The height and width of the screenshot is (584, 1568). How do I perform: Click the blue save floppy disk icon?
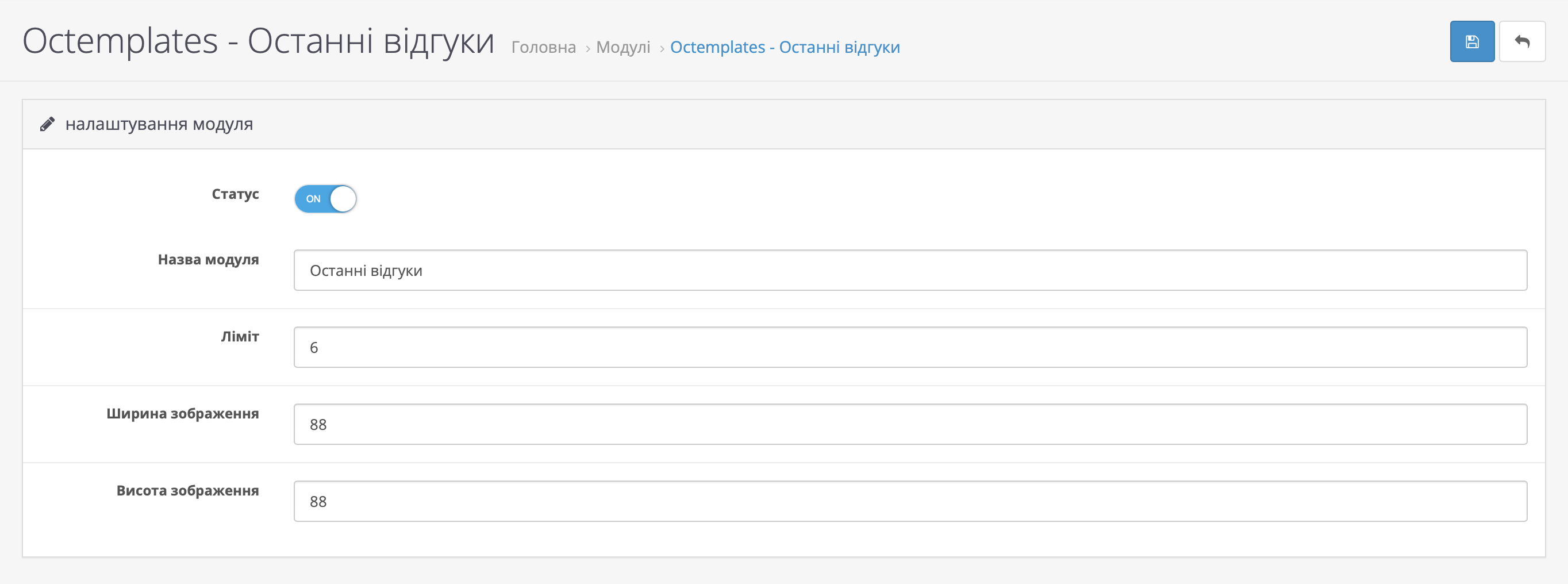click(1471, 41)
